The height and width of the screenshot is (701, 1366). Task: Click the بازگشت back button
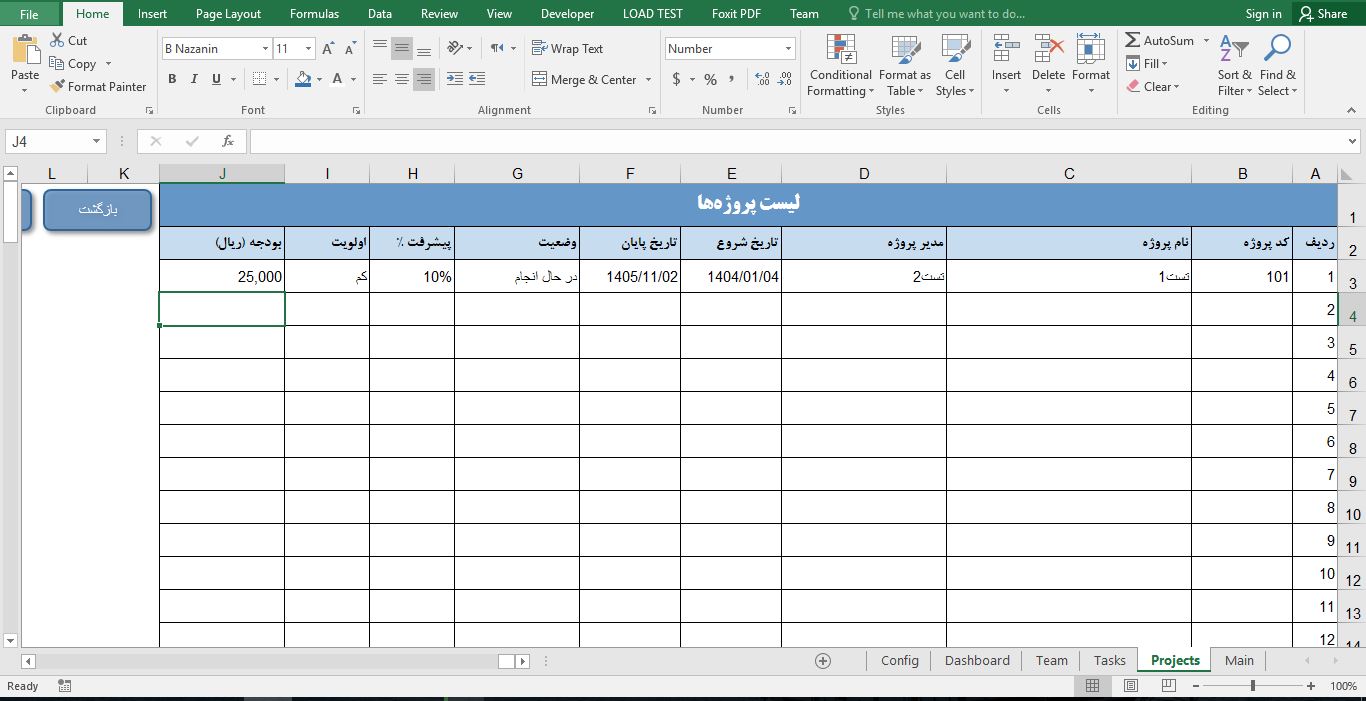98,210
